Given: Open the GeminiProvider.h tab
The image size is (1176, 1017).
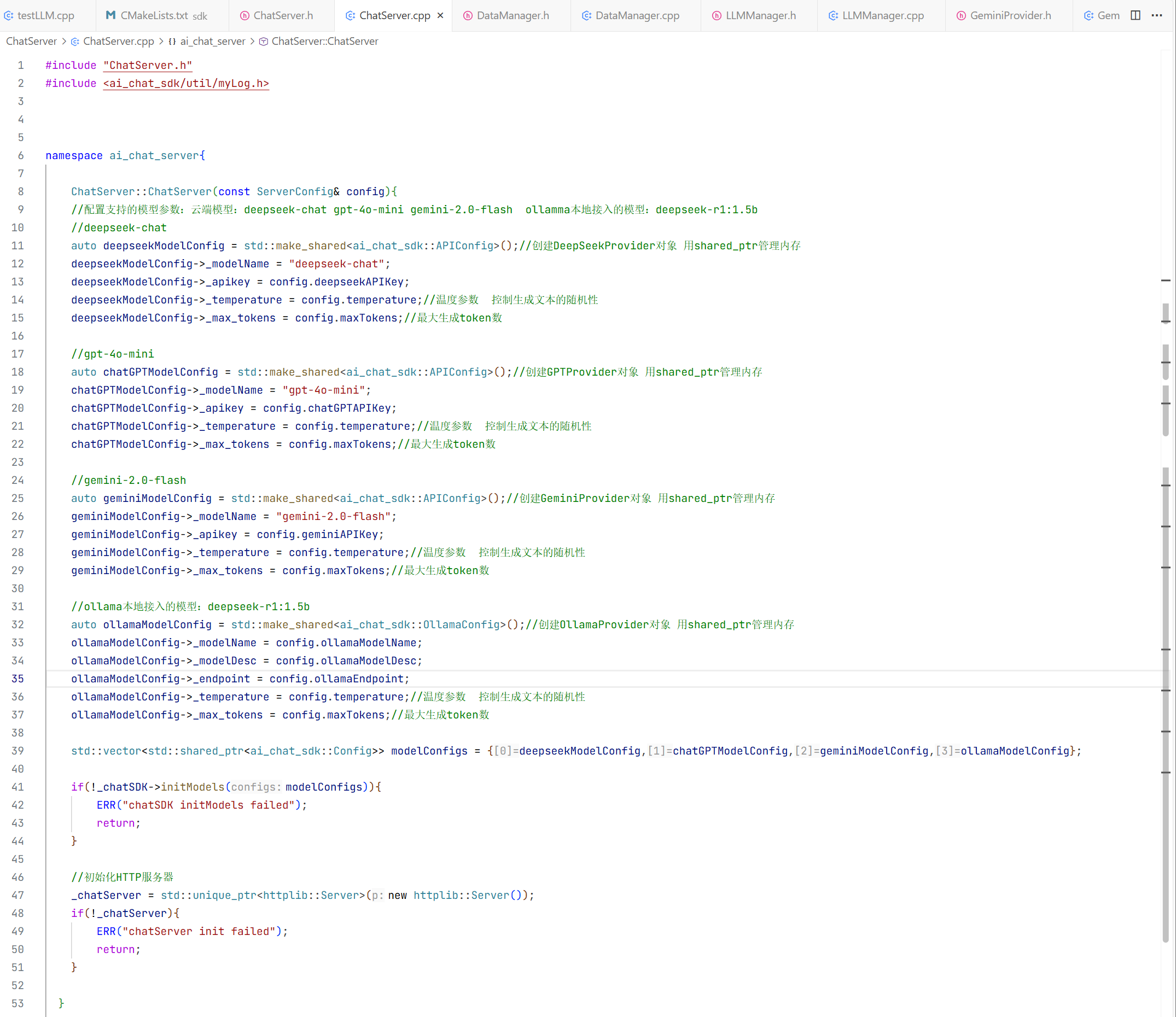Looking at the screenshot, I should click(1010, 15).
